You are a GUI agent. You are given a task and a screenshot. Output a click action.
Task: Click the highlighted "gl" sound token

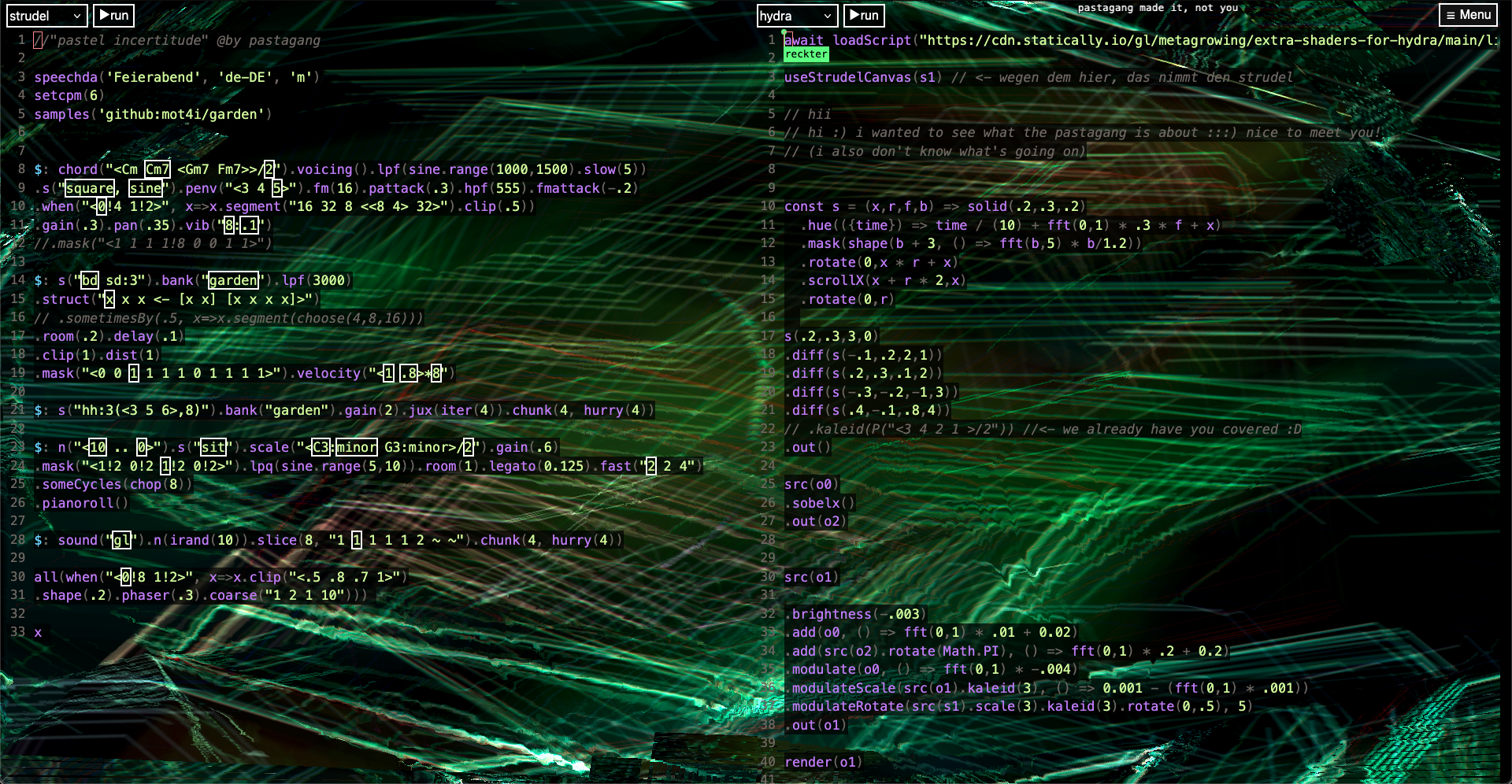pyautogui.click(x=121, y=540)
